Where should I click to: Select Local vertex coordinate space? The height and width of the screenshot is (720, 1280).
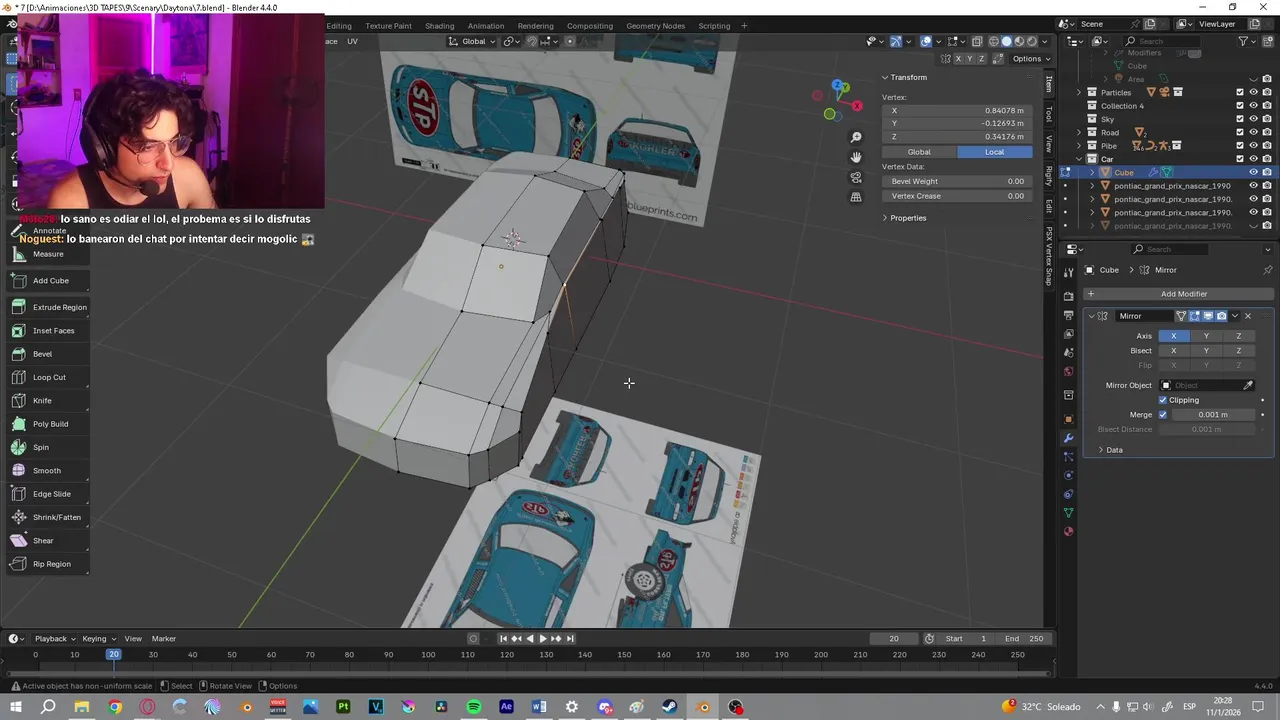pos(994,152)
